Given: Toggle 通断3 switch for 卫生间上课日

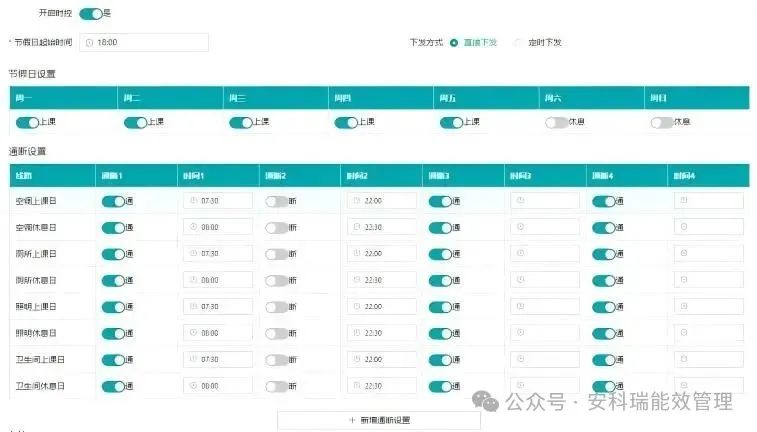Looking at the screenshot, I should [x=440, y=360].
